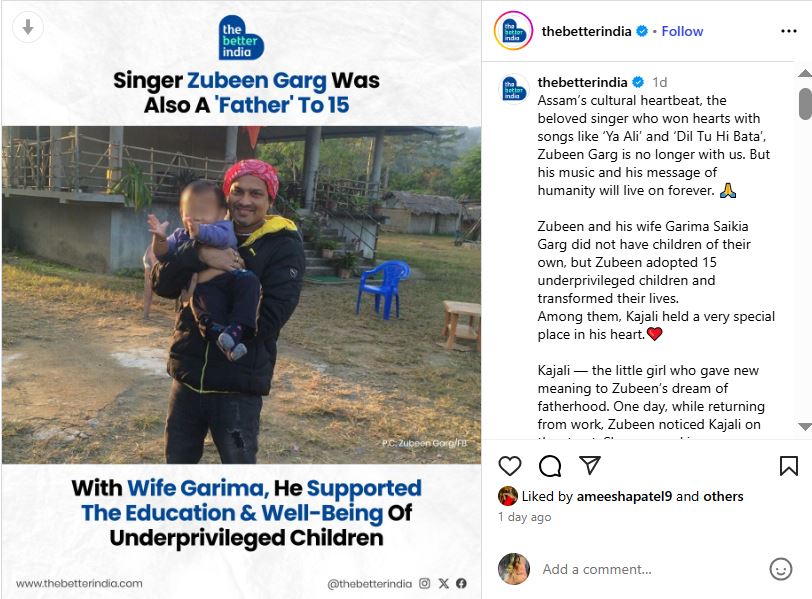Click the liker's small avatar thumbnail
Image resolution: width=812 pixels, height=599 pixels.
point(508,496)
